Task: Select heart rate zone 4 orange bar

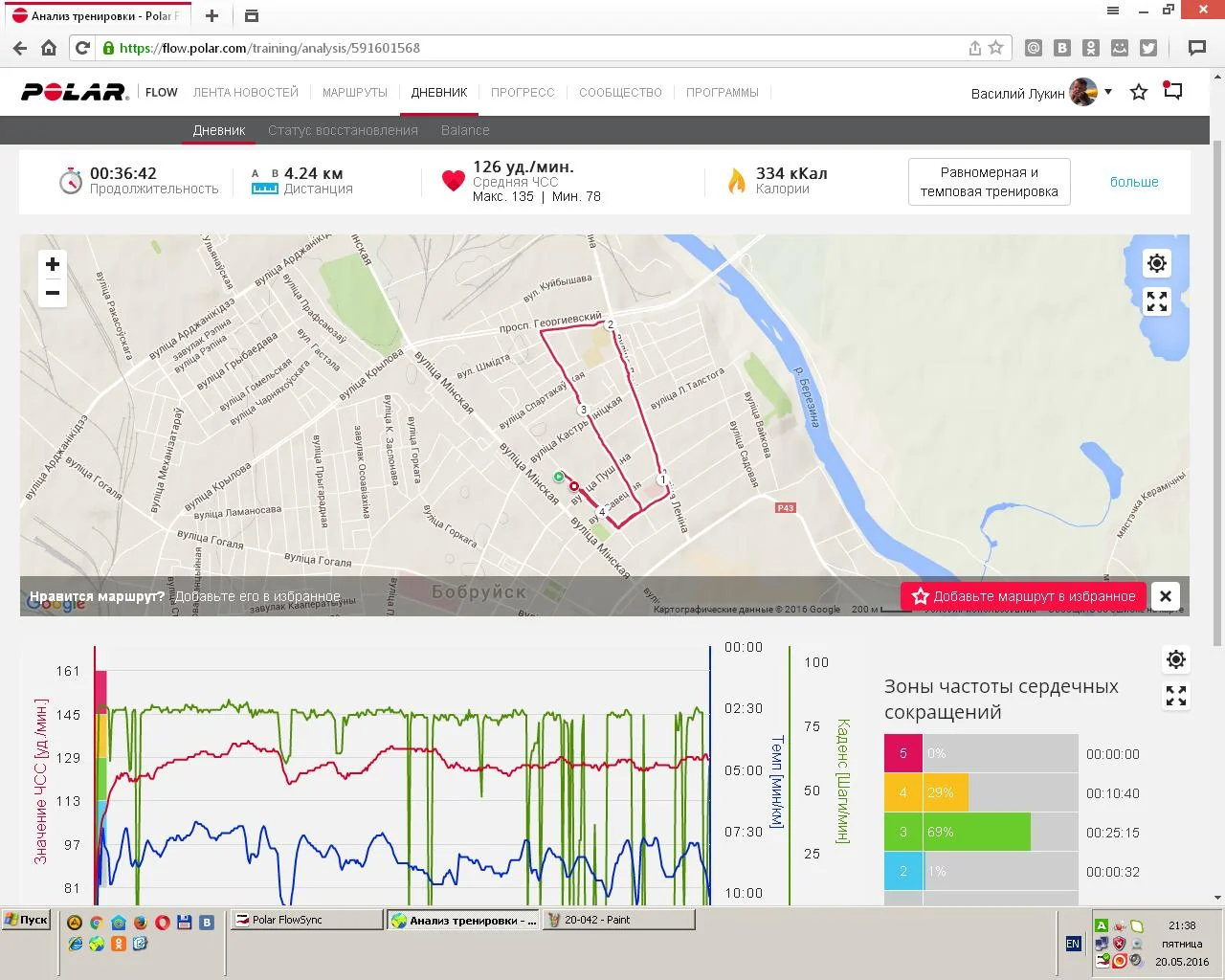Action: click(x=945, y=793)
